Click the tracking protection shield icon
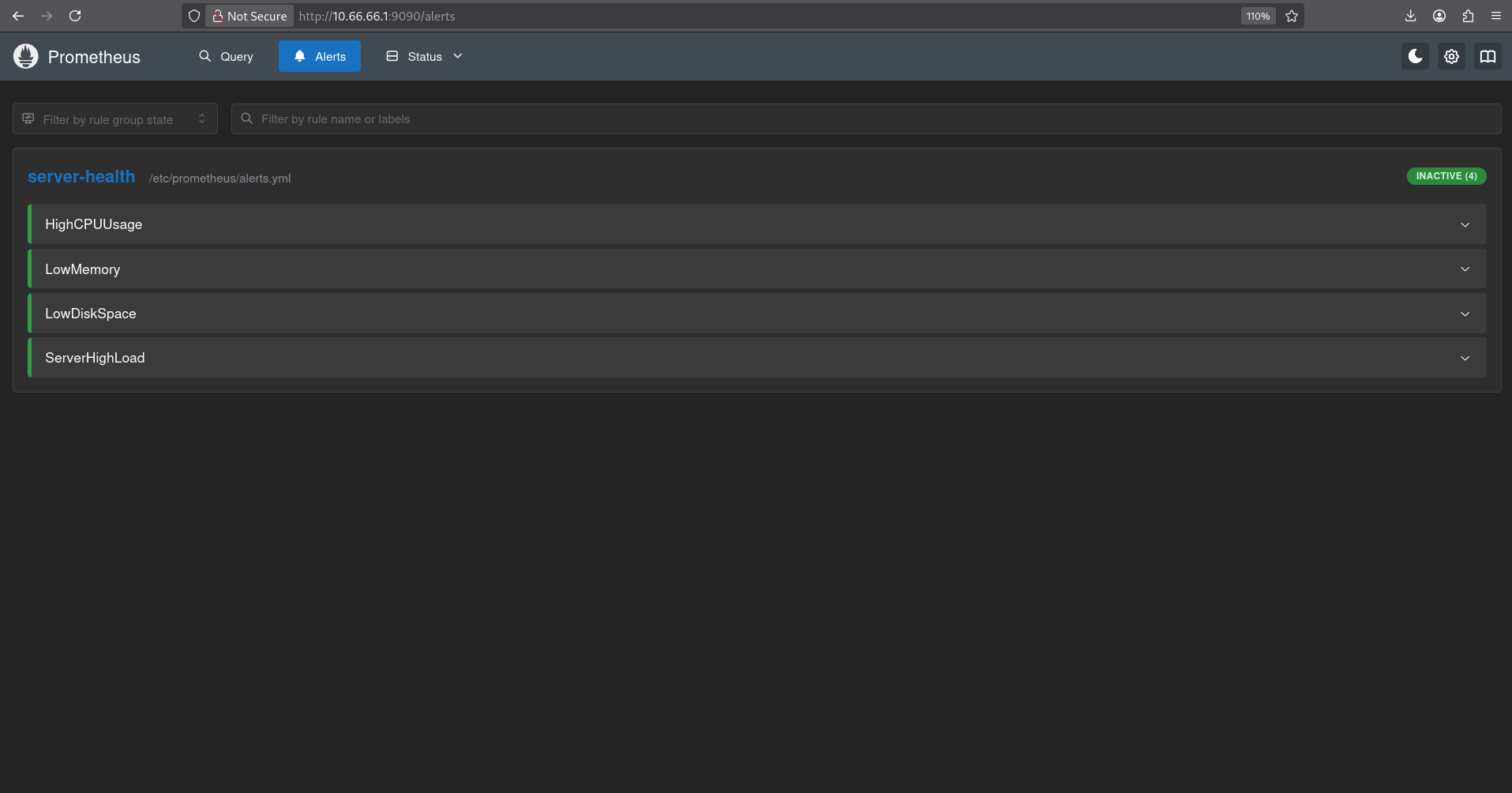 tap(194, 16)
